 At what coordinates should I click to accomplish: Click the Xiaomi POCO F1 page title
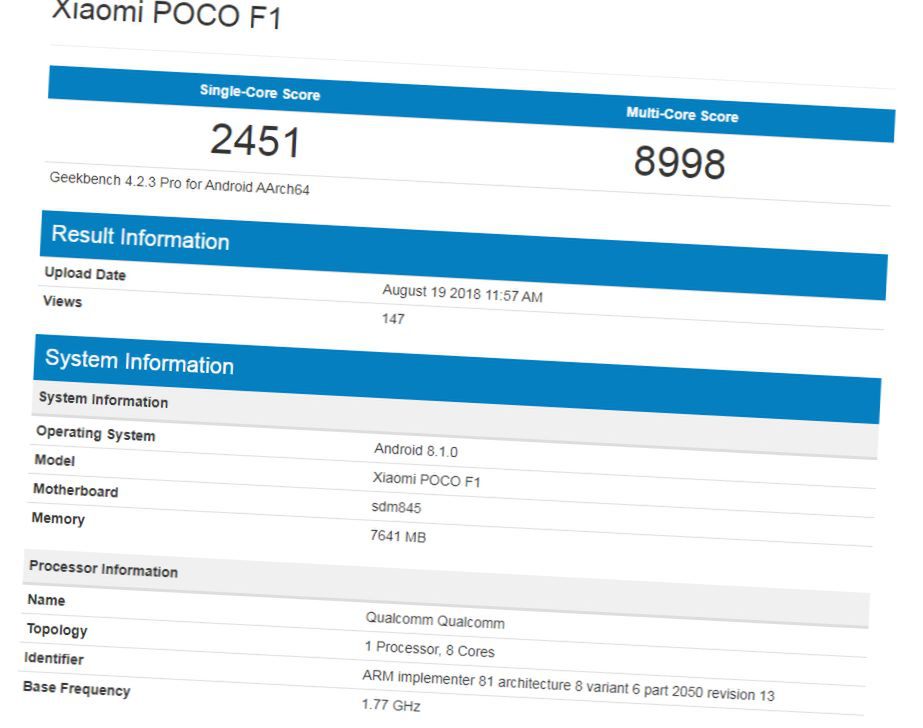click(x=167, y=14)
